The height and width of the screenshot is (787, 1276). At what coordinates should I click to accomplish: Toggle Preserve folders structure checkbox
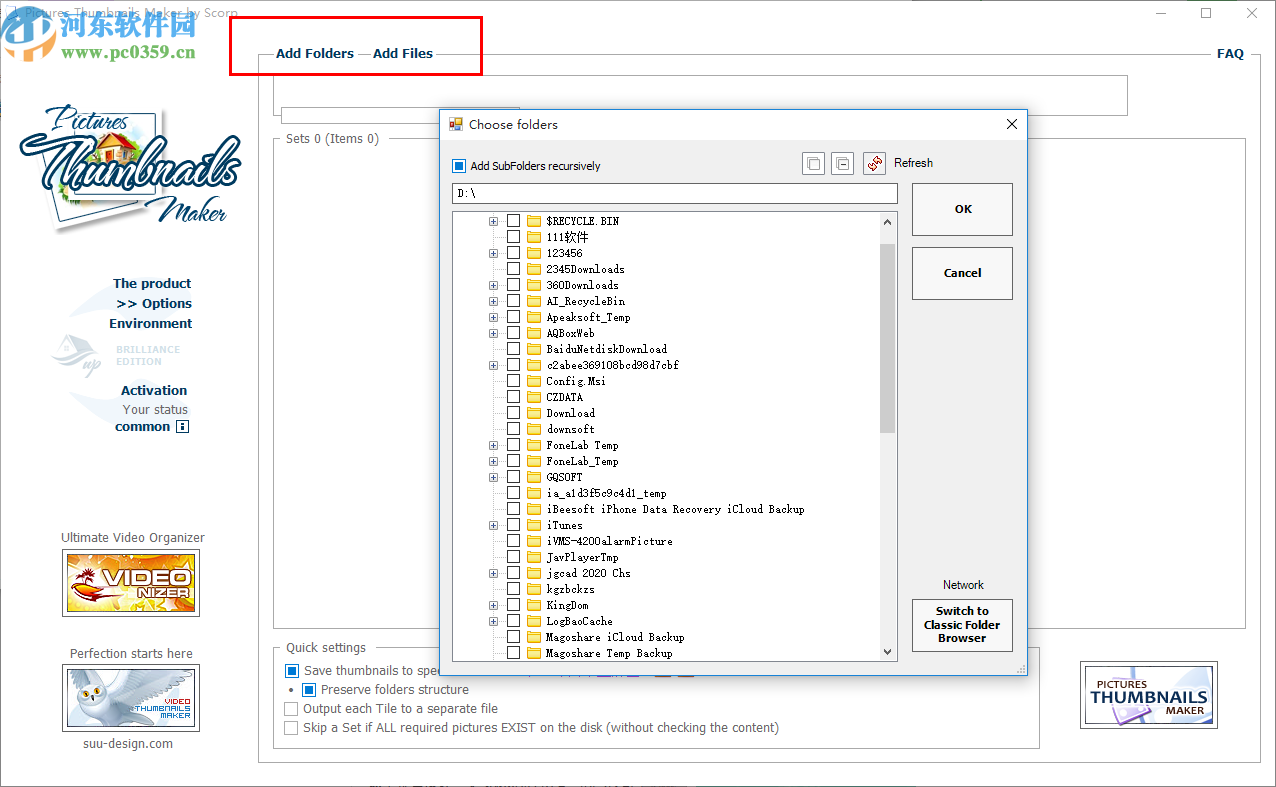click(309, 690)
